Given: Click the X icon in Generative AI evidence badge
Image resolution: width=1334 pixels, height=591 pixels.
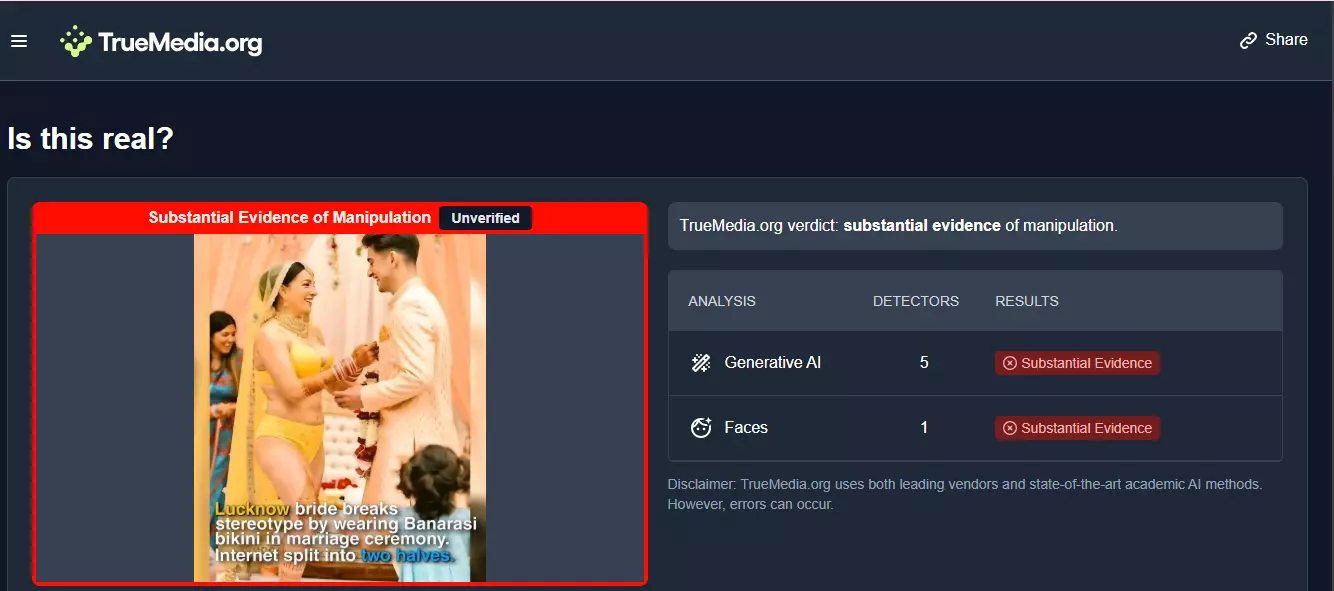Looking at the screenshot, I should click(1008, 363).
